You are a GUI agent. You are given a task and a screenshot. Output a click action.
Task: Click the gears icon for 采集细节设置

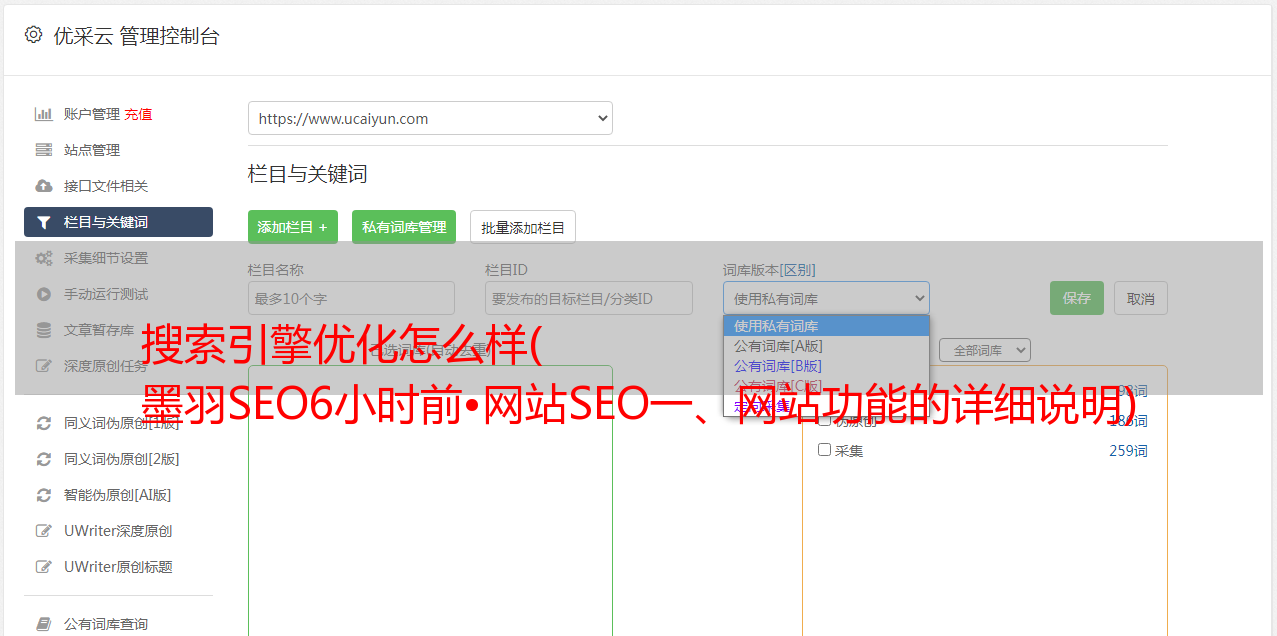point(44,258)
